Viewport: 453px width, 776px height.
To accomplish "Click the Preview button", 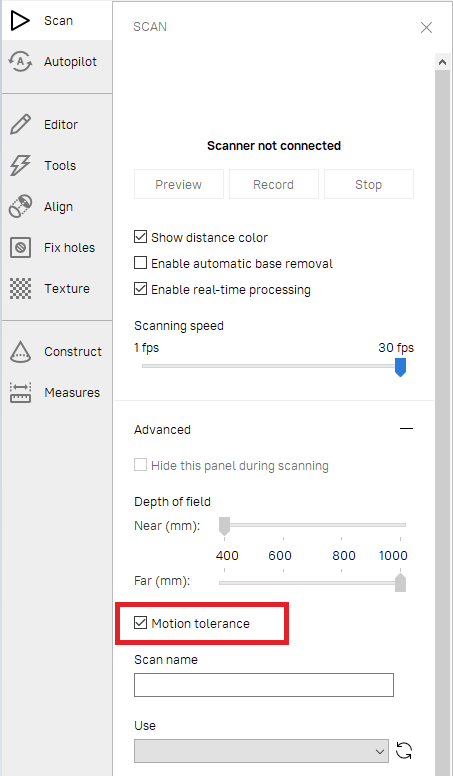I will [179, 185].
